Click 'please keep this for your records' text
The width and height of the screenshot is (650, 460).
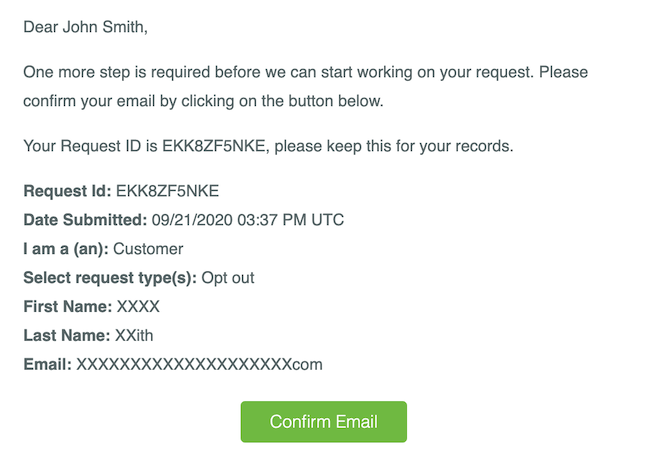coord(394,146)
